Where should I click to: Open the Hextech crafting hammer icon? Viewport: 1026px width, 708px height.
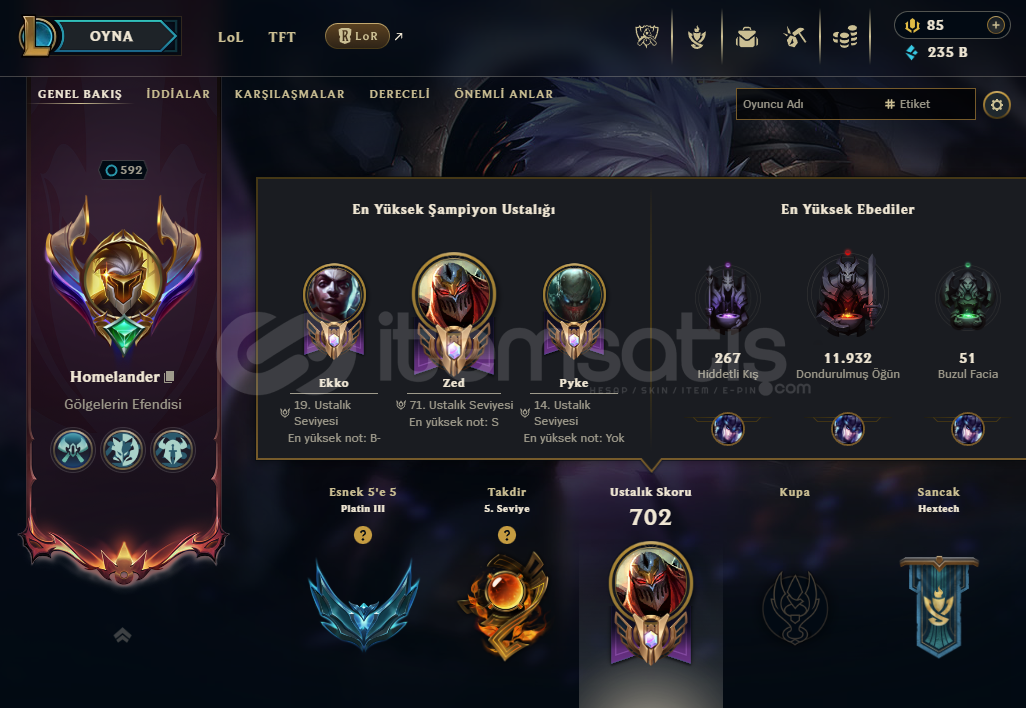click(x=795, y=37)
